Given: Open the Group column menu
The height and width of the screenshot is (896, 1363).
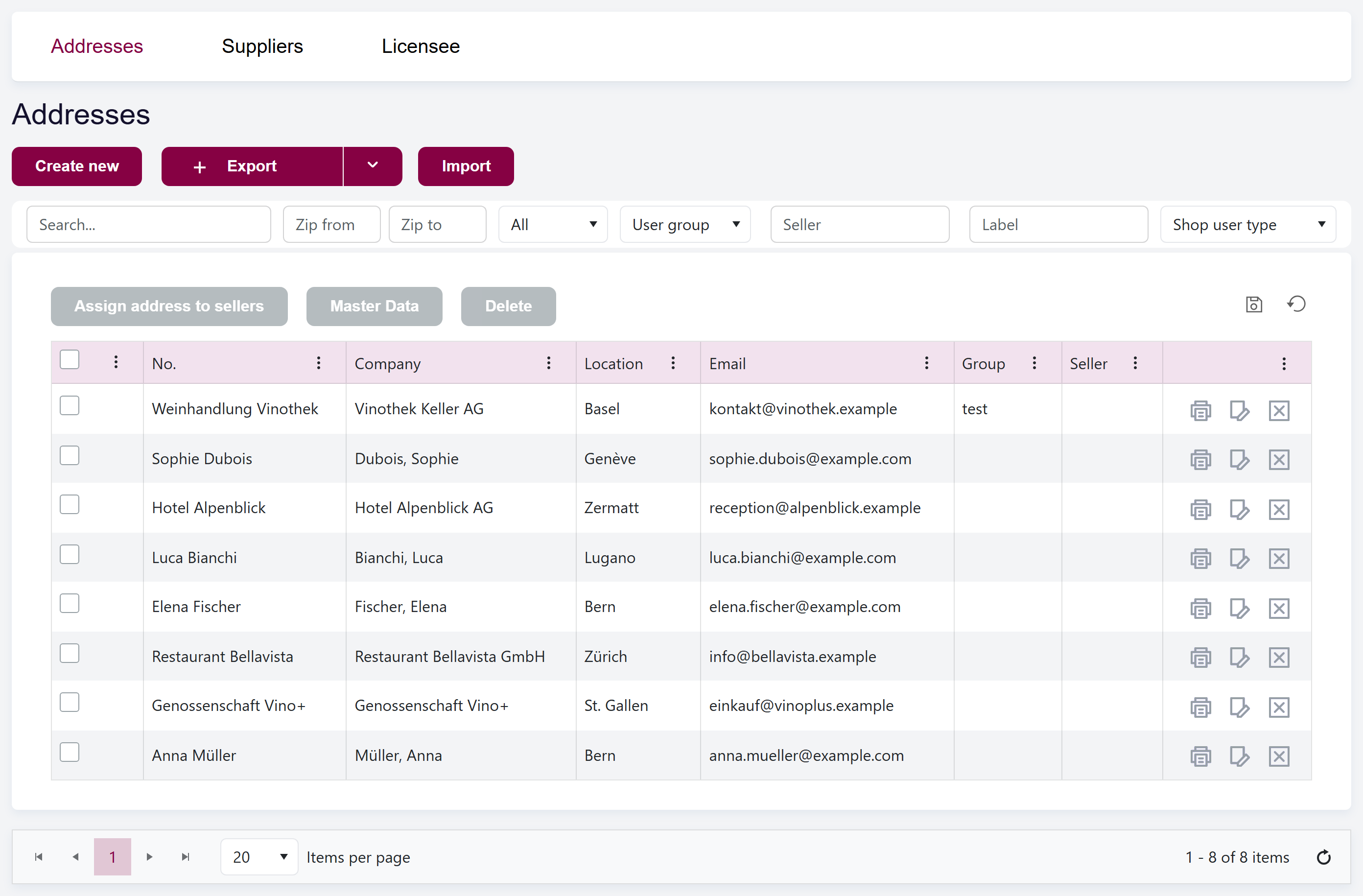Looking at the screenshot, I should click(1034, 363).
